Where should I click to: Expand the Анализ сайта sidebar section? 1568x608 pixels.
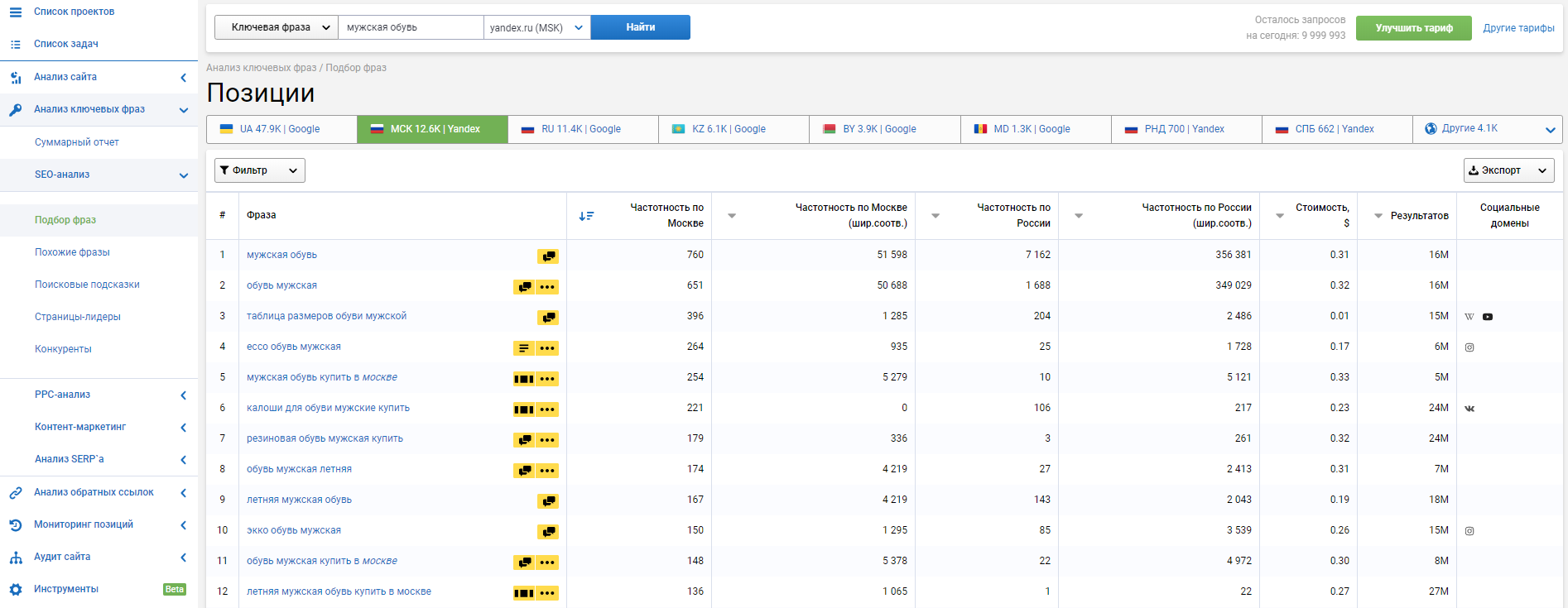(x=183, y=78)
